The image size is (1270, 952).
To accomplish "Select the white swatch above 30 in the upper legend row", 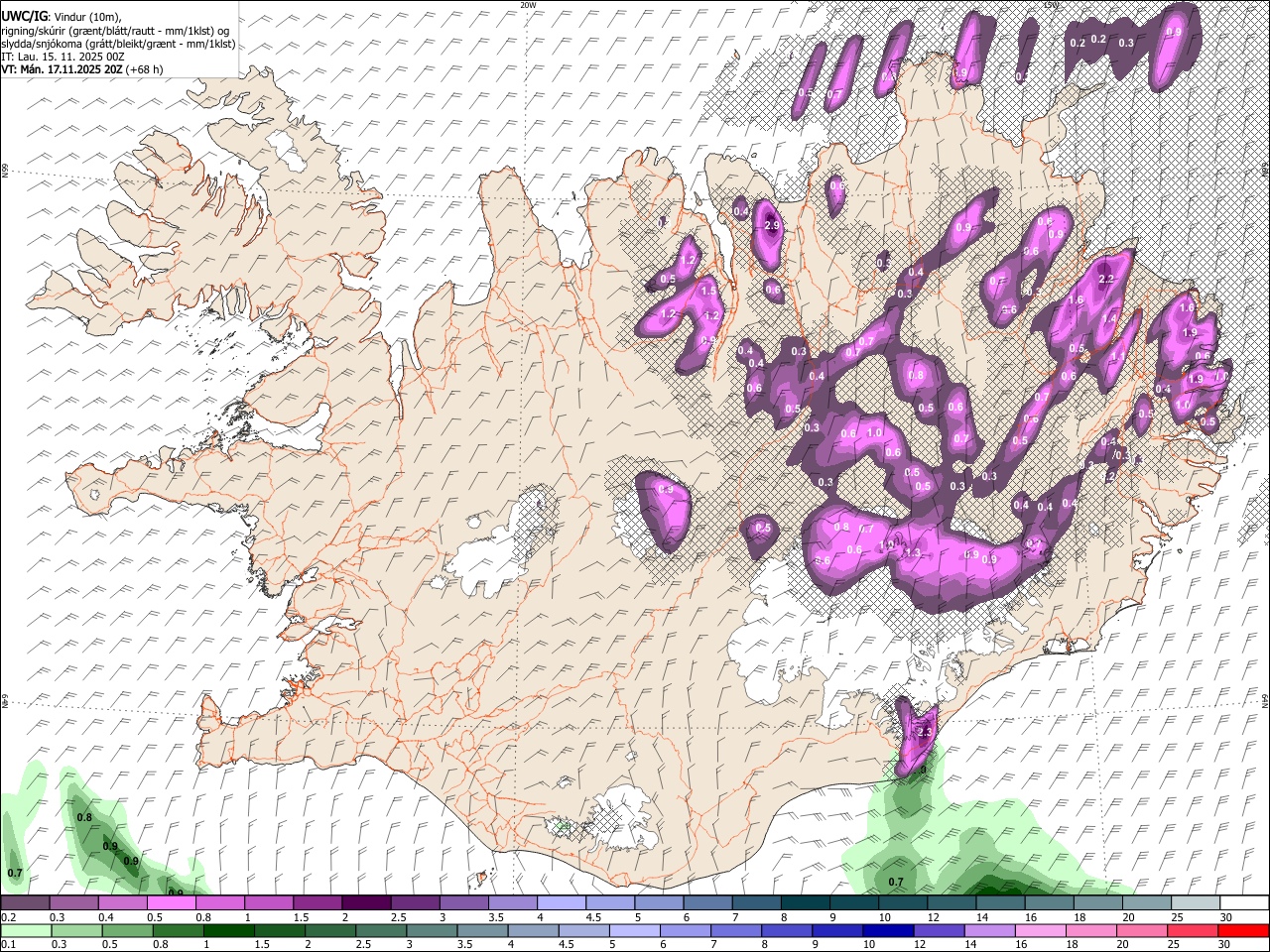I will click(1243, 903).
